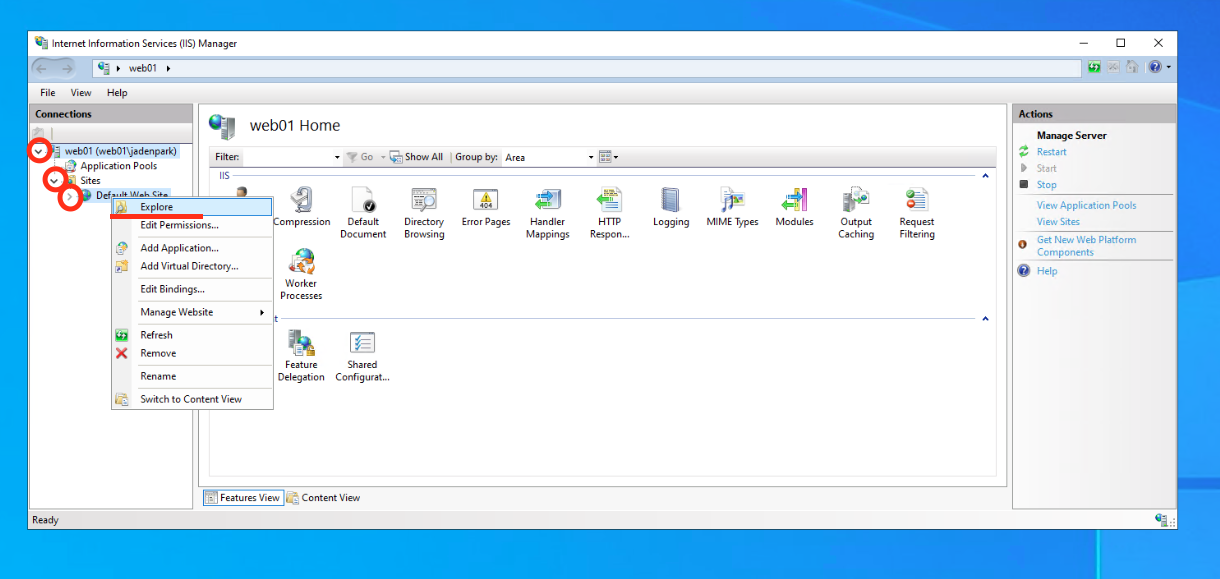Click the Show All filter button
This screenshot has width=1220, height=579.
click(x=416, y=157)
